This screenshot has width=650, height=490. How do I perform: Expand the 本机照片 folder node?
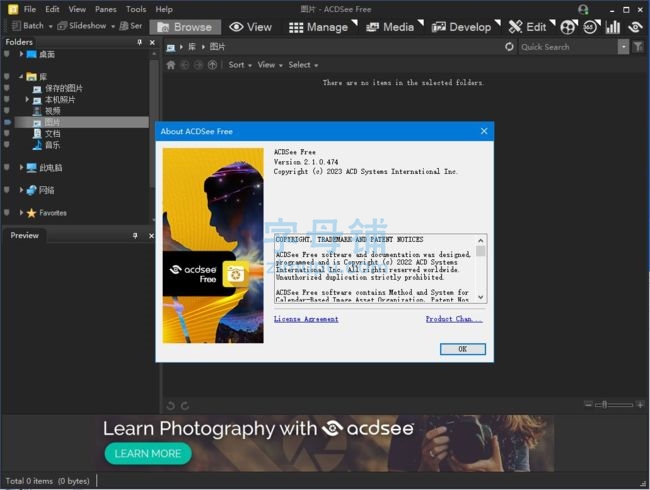click(27, 99)
